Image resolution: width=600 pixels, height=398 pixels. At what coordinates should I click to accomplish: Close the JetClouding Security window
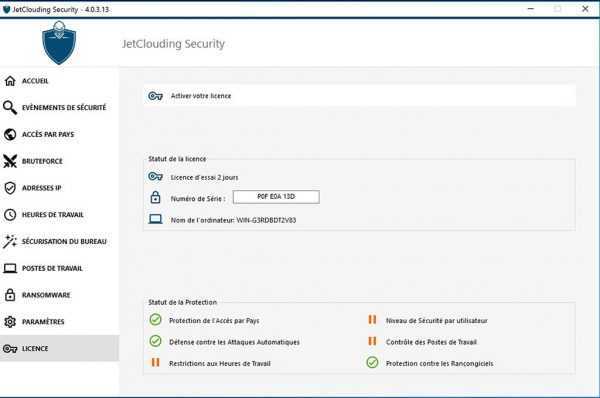(585, 9)
